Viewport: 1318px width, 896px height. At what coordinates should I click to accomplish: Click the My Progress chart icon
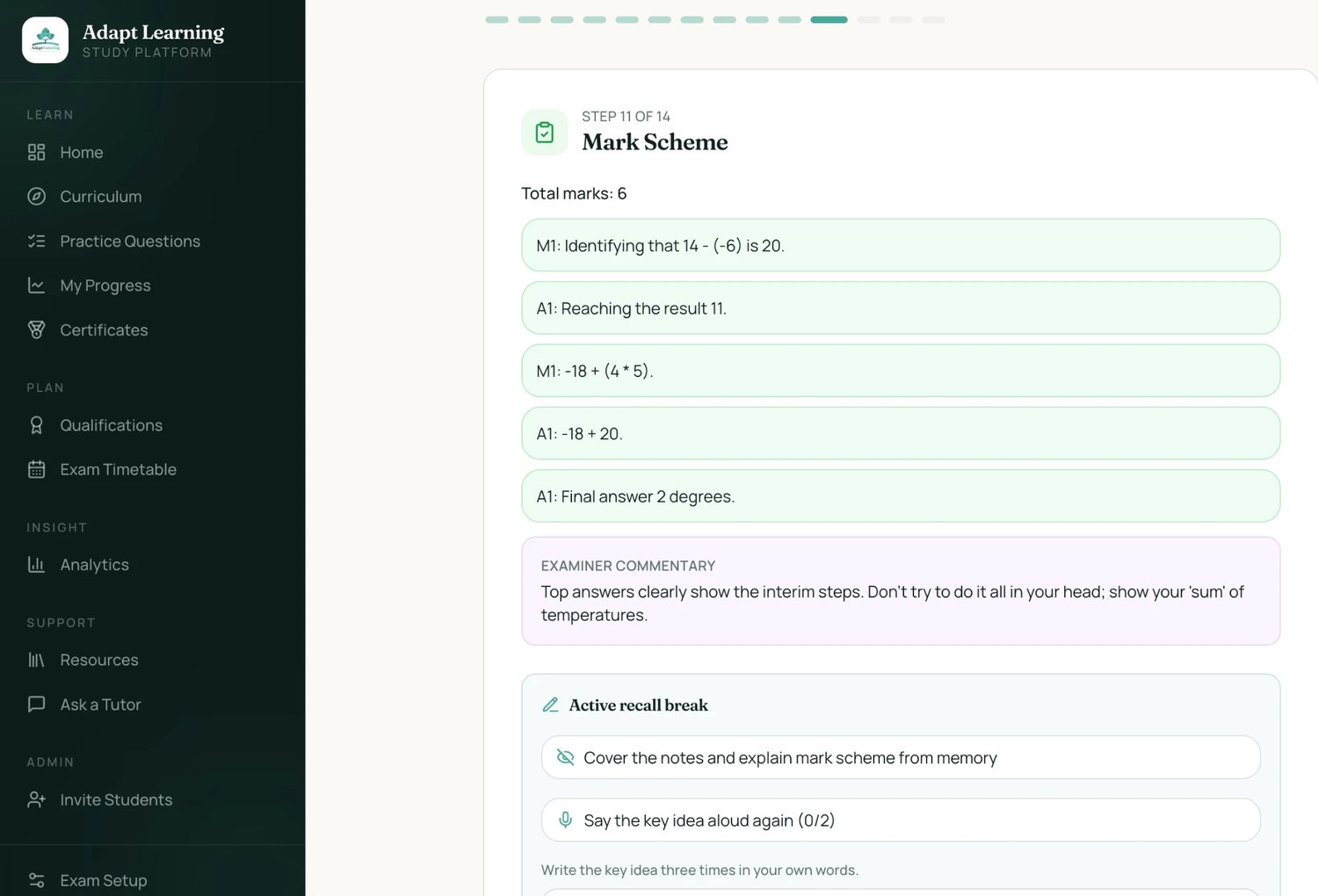coord(36,285)
